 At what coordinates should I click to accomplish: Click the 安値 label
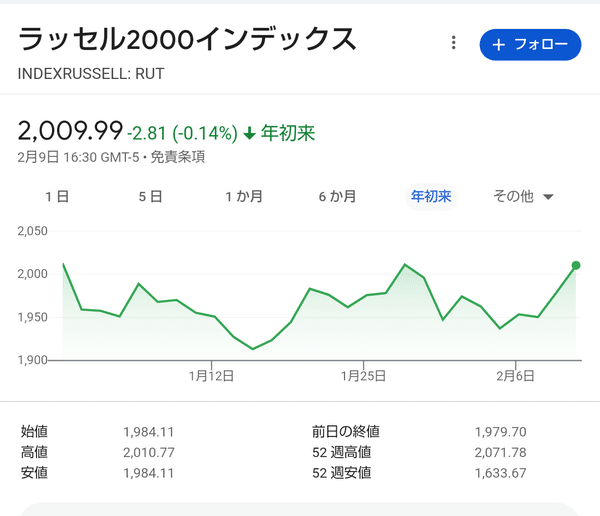click(34, 473)
